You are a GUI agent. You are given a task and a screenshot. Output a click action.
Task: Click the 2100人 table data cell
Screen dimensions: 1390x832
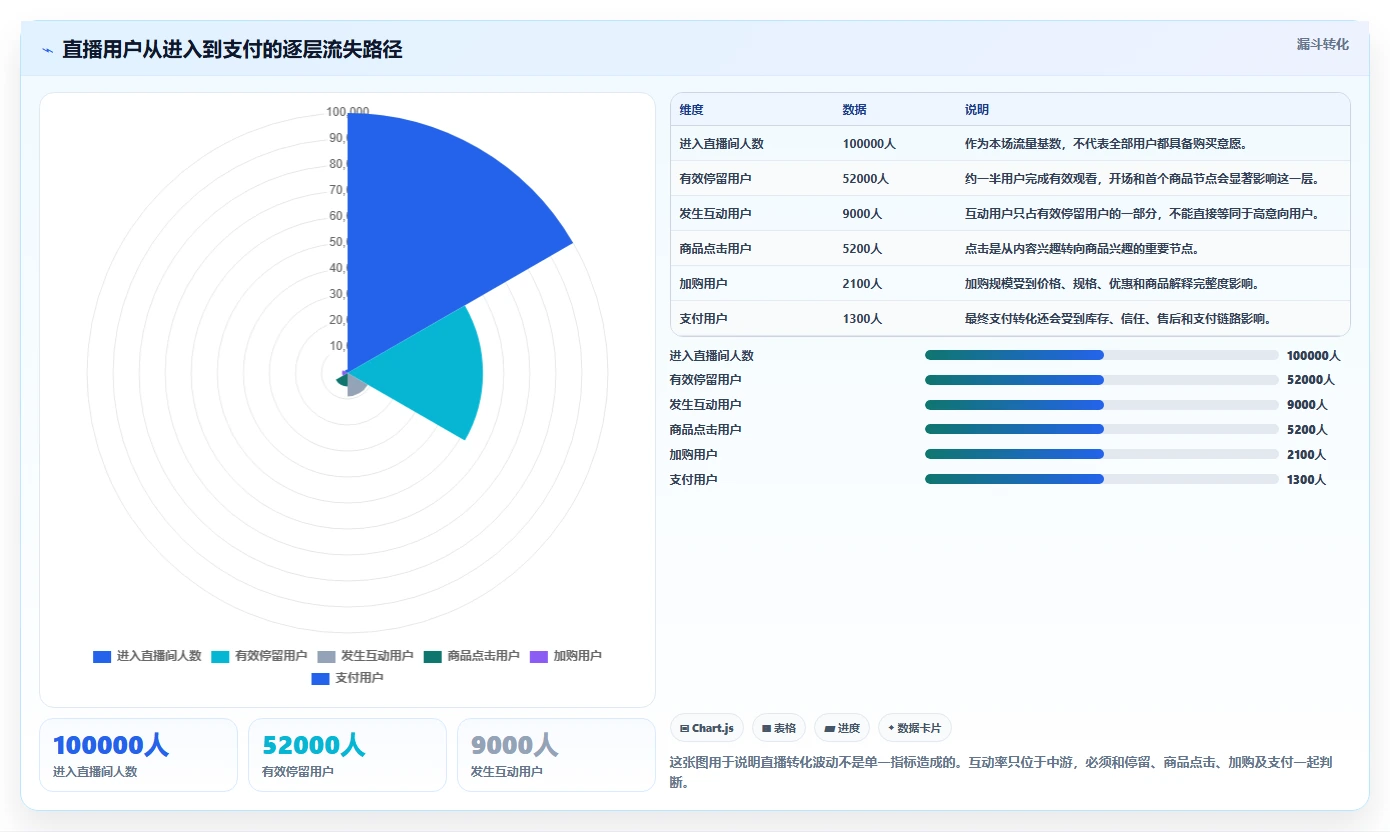coord(862,284)
